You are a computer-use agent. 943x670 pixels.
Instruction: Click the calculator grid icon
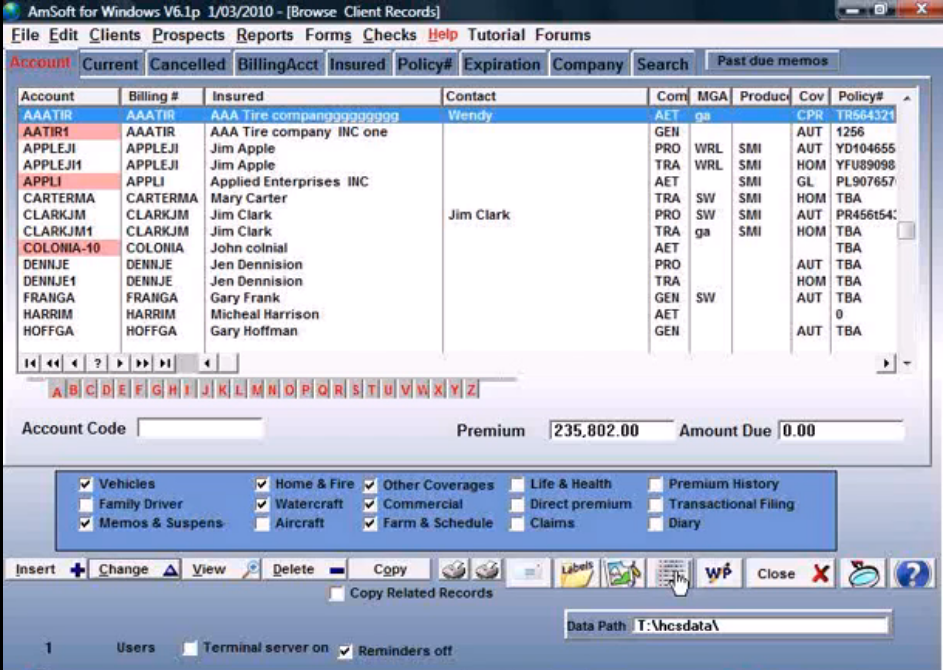click(x=671, y=571)
